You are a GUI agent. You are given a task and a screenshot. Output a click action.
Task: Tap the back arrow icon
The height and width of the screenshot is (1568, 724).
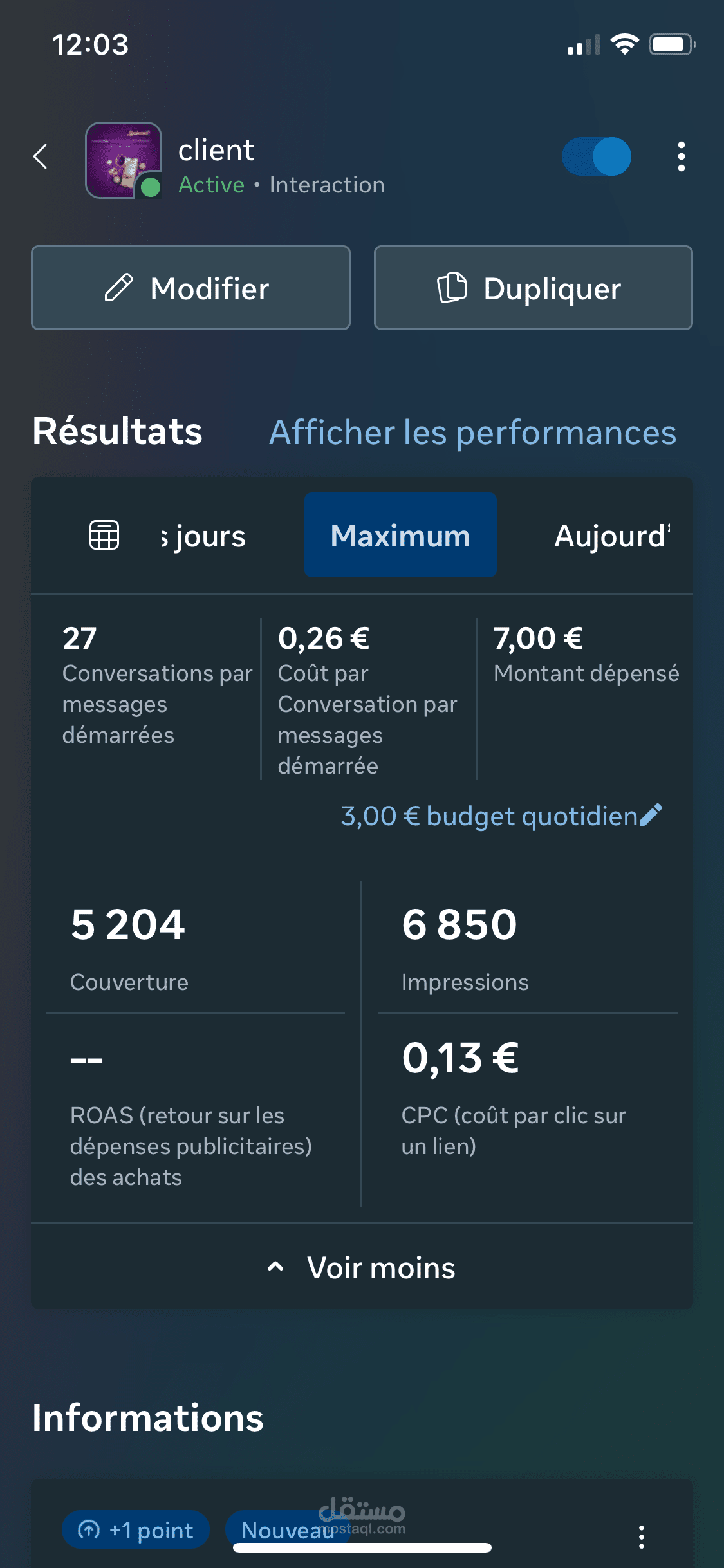(41, 156)
